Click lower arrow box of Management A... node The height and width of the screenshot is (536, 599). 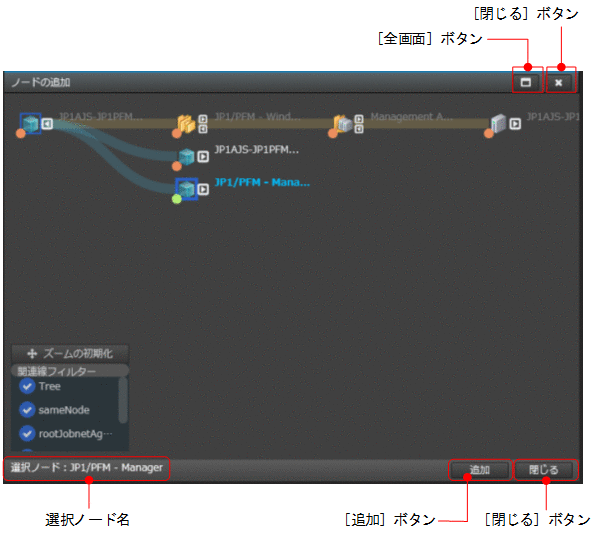point(359,129)
